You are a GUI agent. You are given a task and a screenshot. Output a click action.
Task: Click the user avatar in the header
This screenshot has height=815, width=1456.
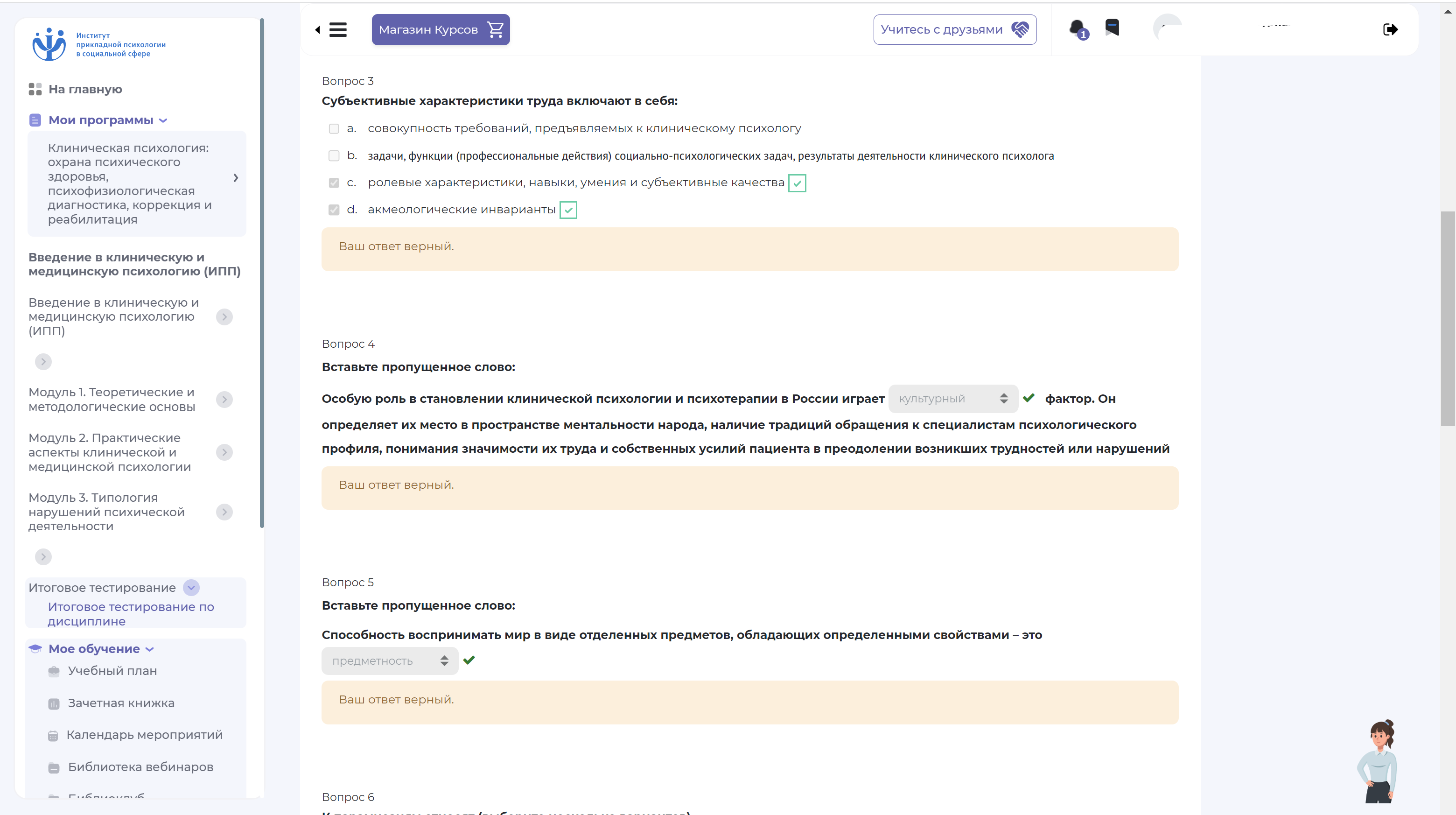[x=1168, y=28]
